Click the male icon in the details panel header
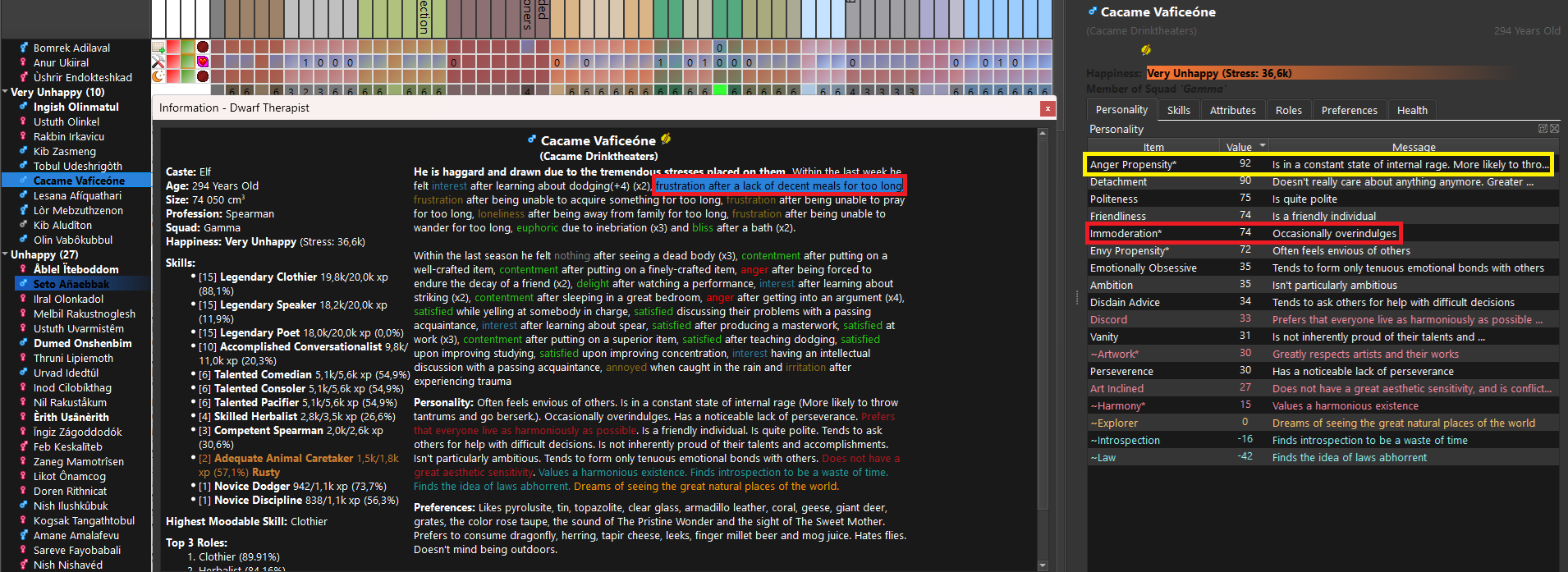Image resolution: width=1568 pixels, height=572 pixels. pos(1092,11)
